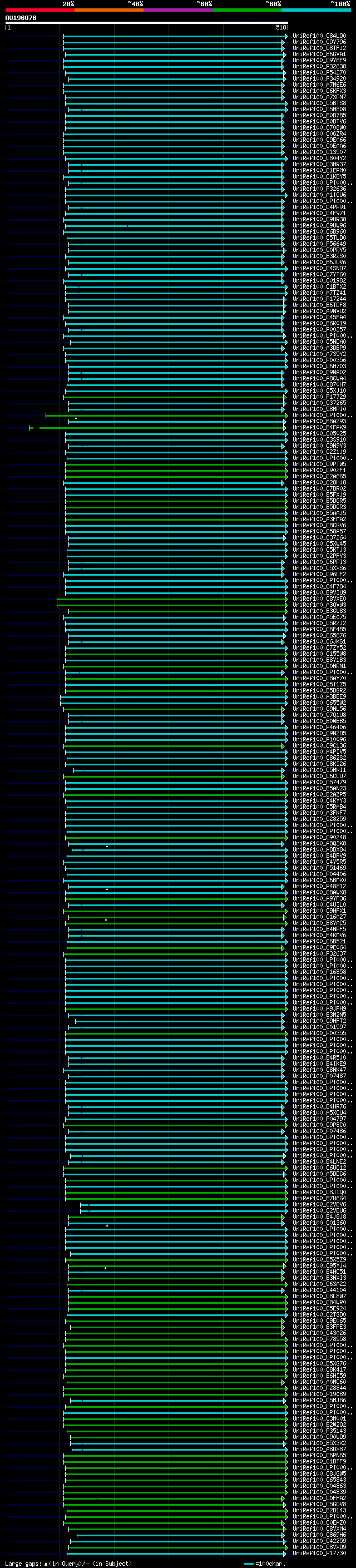Image resolution: width=356 pixels, height=1568 pixels.
Task: Click the red ~20% identity color segment
Action: (39, 10)
